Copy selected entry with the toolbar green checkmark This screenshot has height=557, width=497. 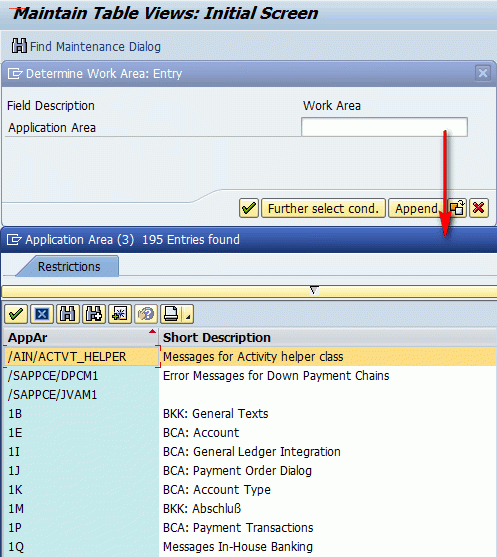point(16,314)
